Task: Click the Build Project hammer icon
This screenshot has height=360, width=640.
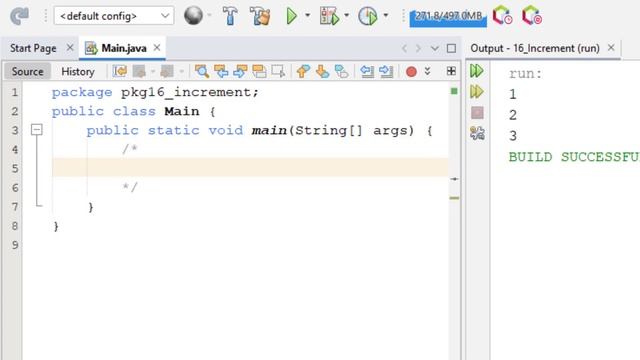Action: [230, 16]
